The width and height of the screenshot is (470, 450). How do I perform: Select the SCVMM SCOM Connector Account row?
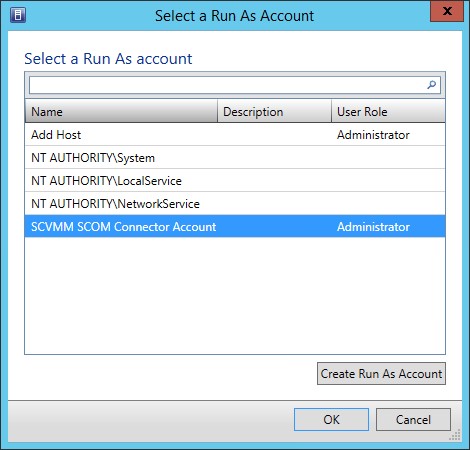click(235, 227)
